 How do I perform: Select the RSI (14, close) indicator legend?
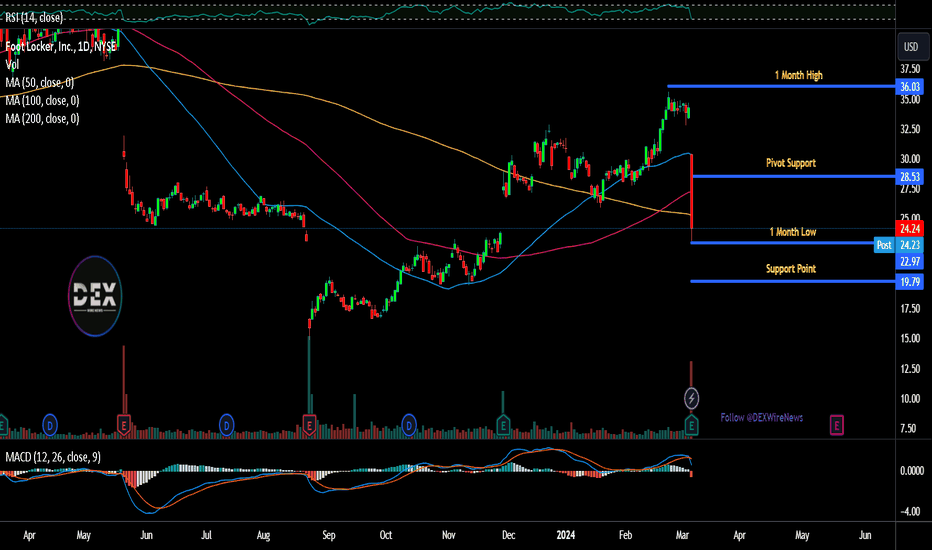34,17
